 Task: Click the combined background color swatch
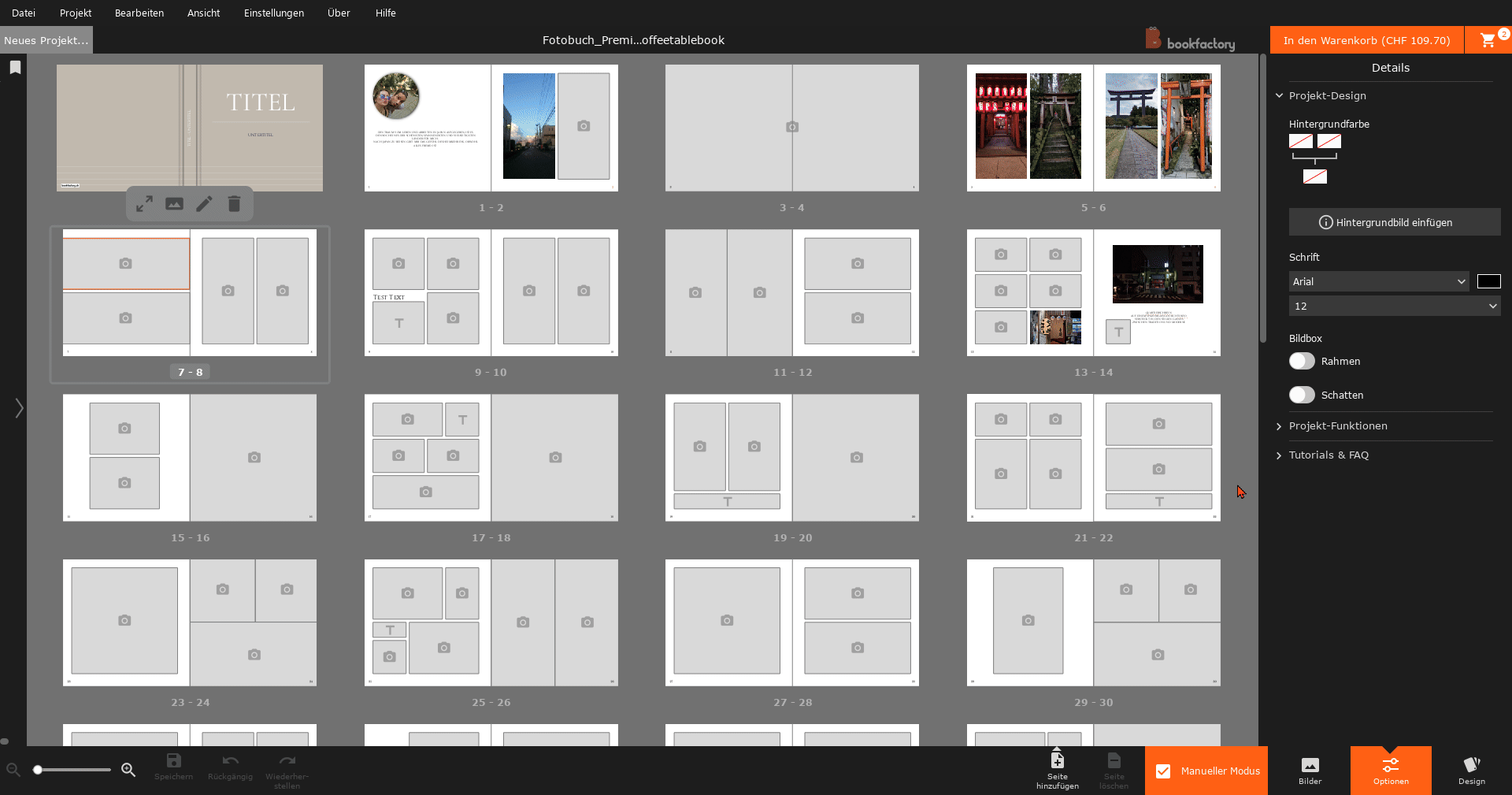click(x=1315, y=176)
